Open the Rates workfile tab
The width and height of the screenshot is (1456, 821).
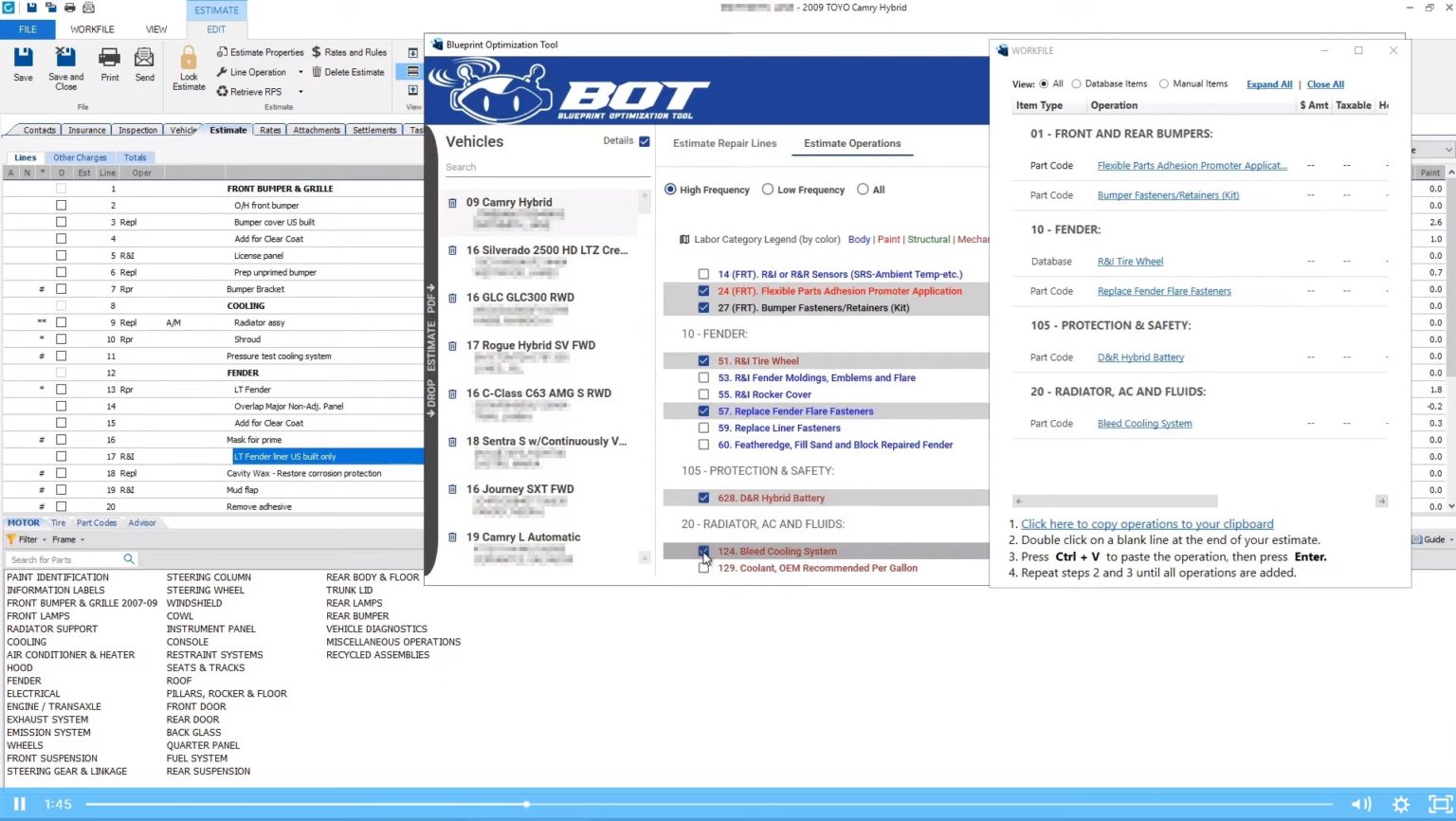[270, 130]
